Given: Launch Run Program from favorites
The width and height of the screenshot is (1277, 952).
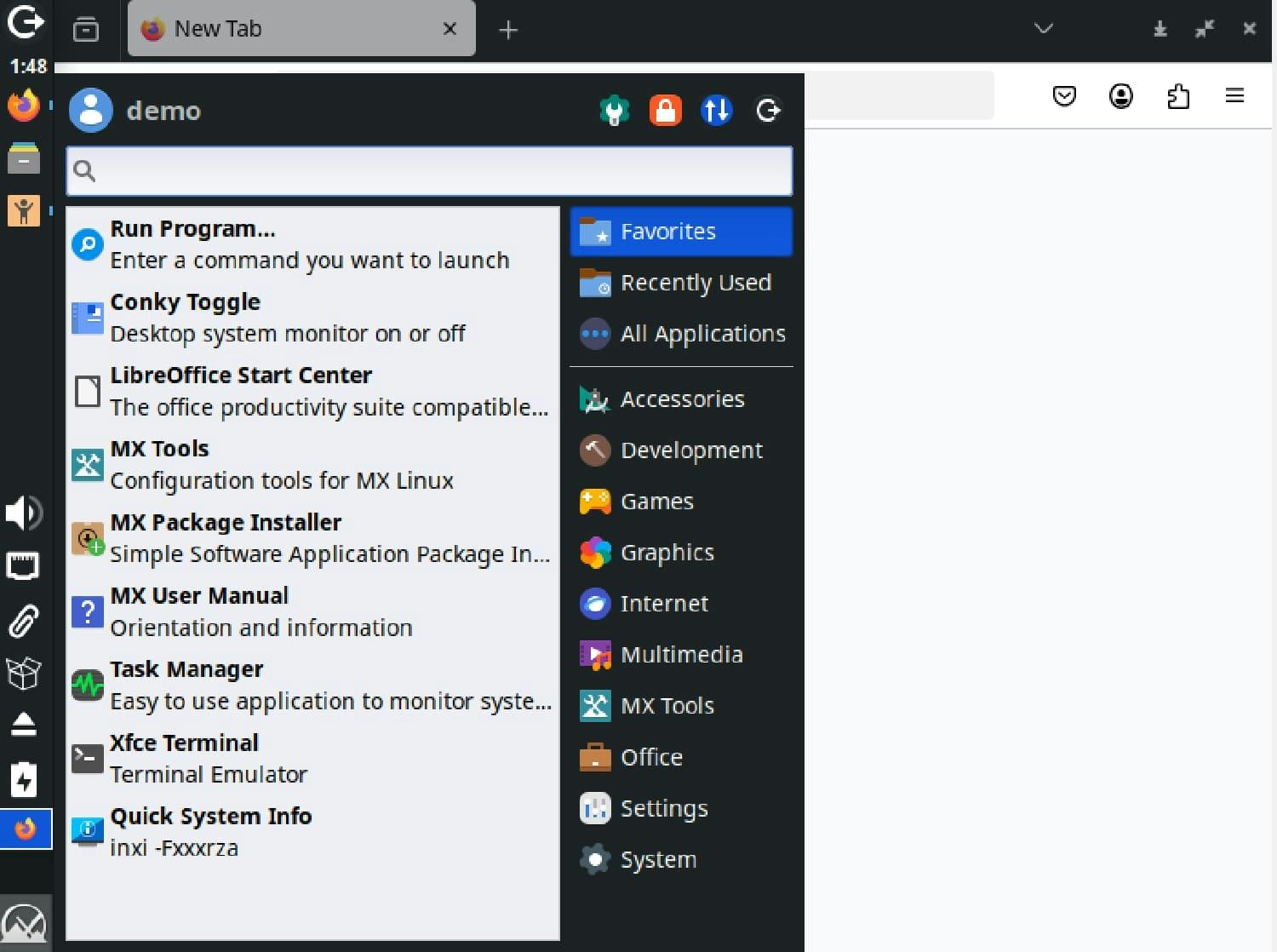Looking at the screenshot, I should [x=312, y=244].
